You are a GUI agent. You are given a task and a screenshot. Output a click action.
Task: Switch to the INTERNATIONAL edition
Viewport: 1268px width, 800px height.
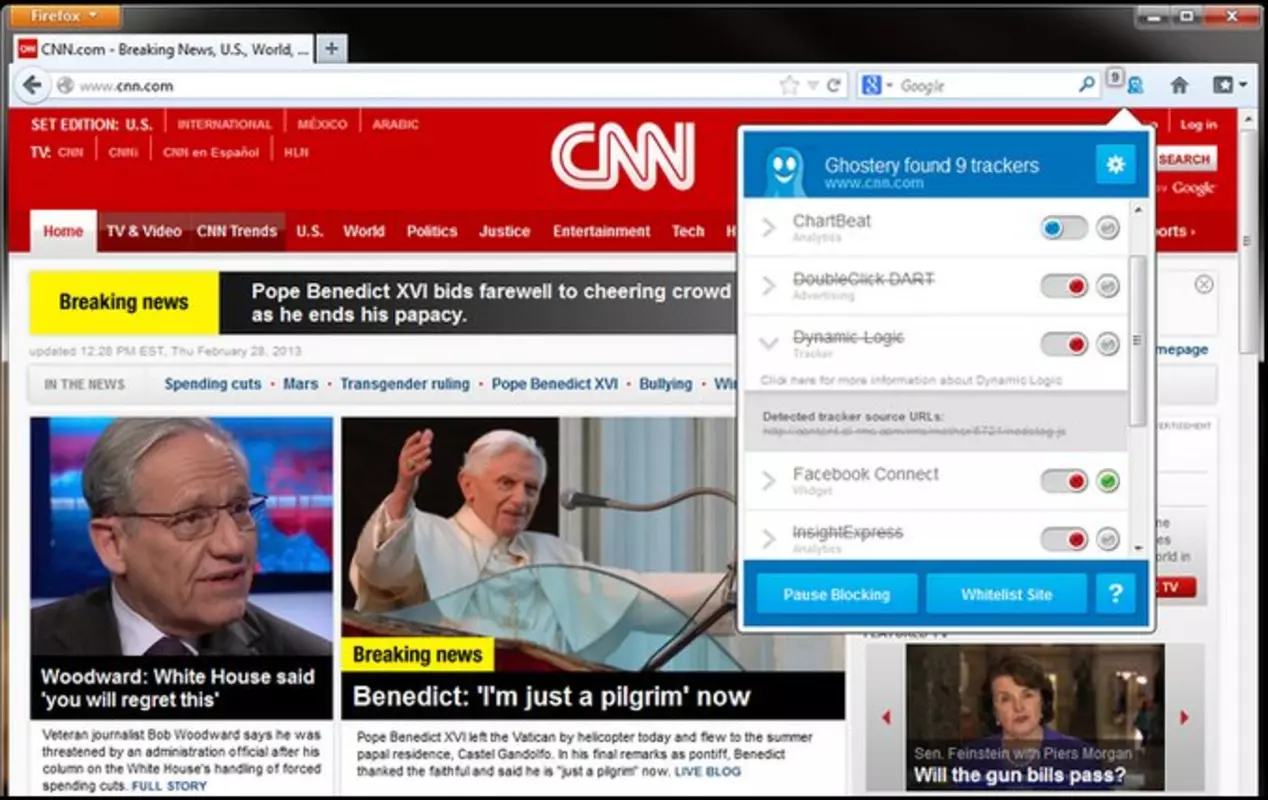coord(224,125)
